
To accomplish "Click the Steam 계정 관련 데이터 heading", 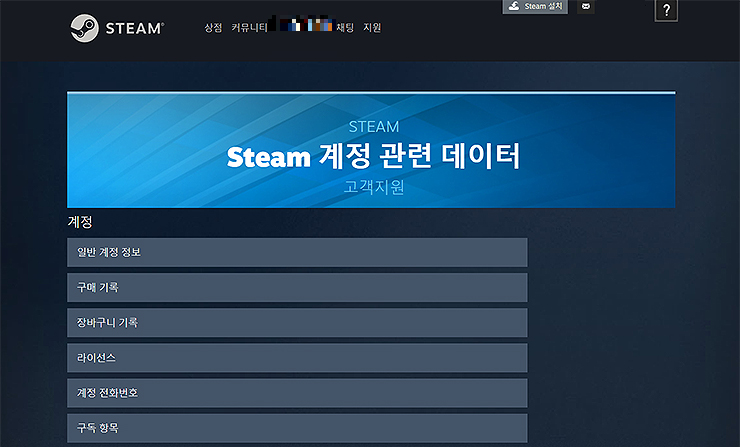I will click(x=373, y=156).
